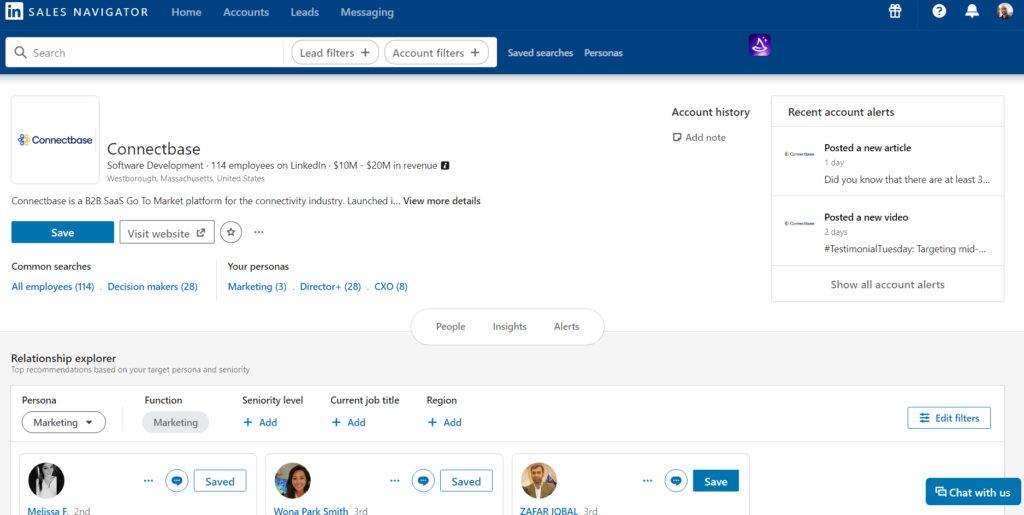Switch to the Alerts tab
Screen dimensions: 1024x515
click(x=566, y=326)
